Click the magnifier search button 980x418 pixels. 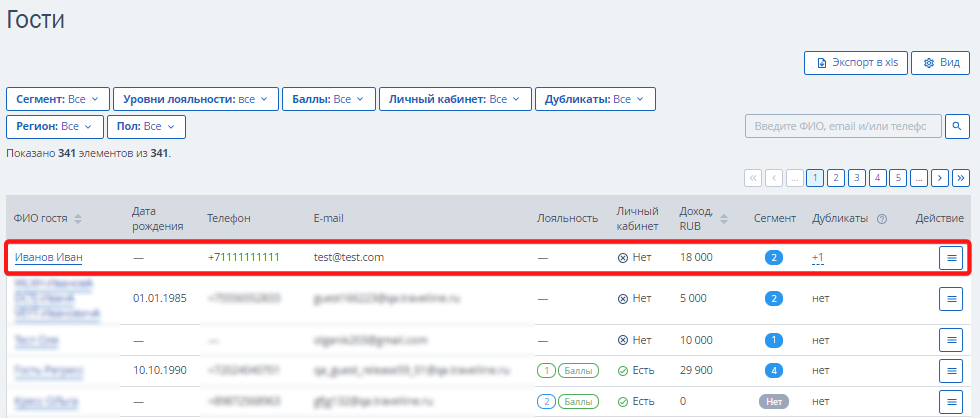pyautogui.click(x=957, y=126)
